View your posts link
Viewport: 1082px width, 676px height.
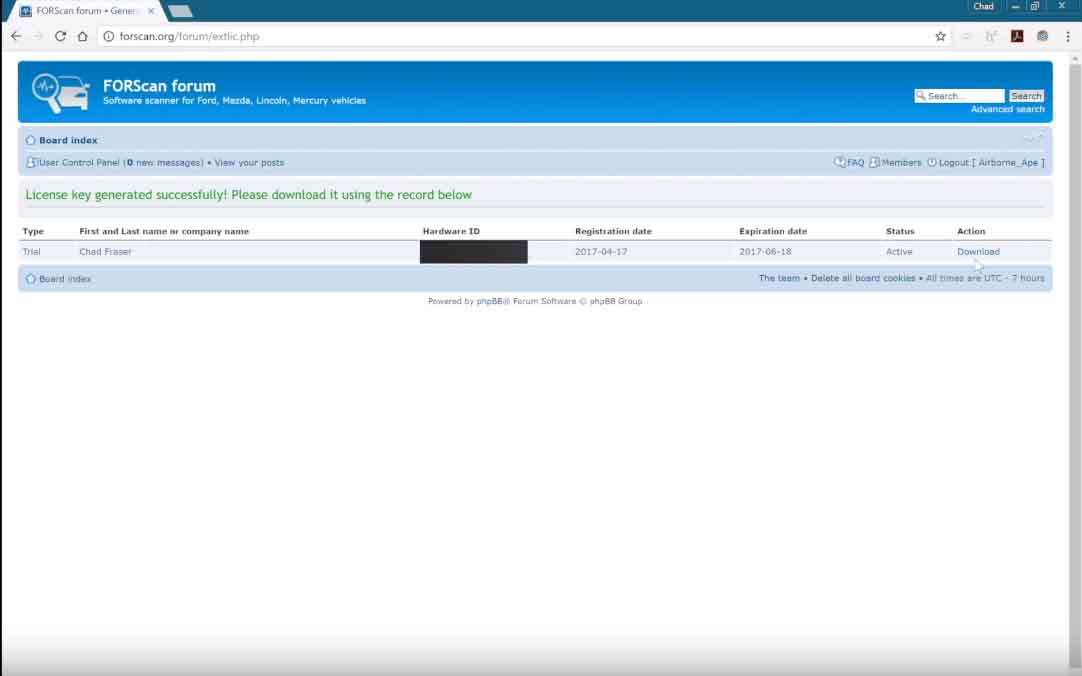coord(248,163)
